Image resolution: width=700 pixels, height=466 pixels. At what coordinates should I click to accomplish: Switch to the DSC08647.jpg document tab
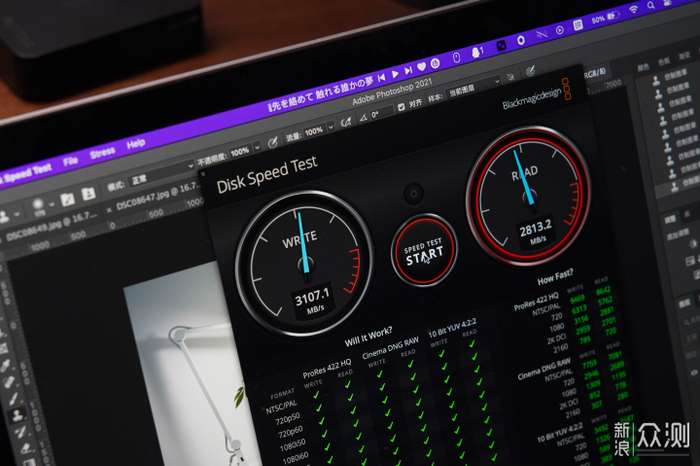tap(157, 197)
